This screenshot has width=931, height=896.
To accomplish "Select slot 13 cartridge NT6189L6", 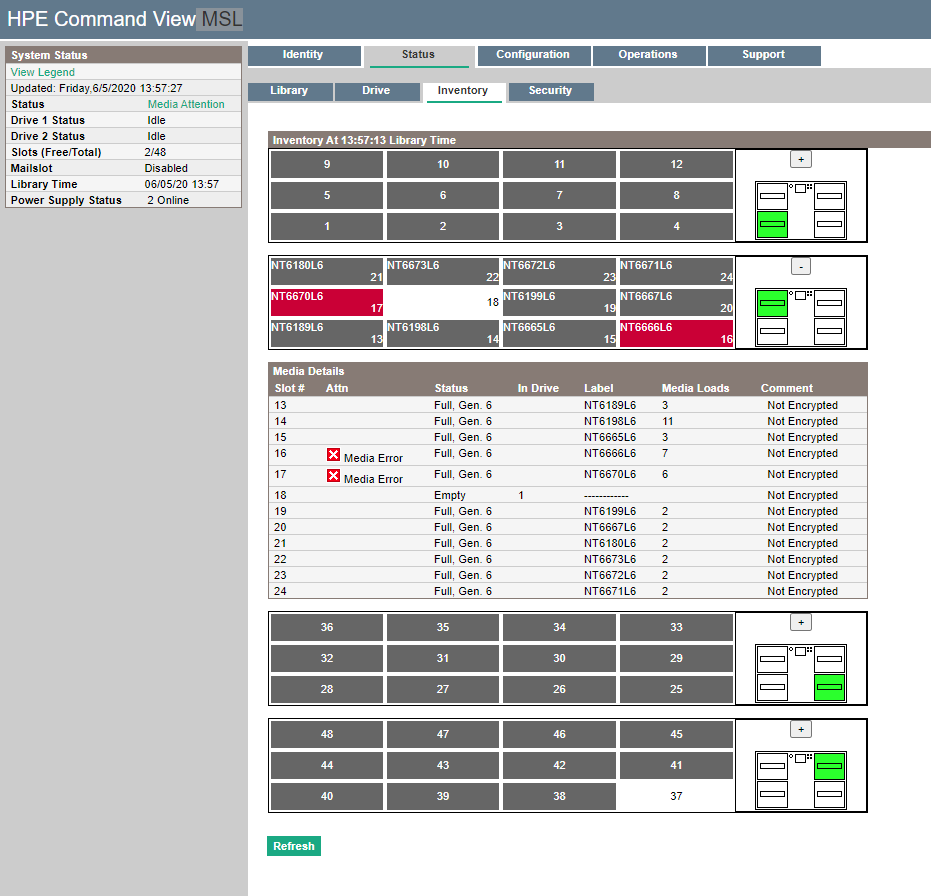I will point(327,333).
